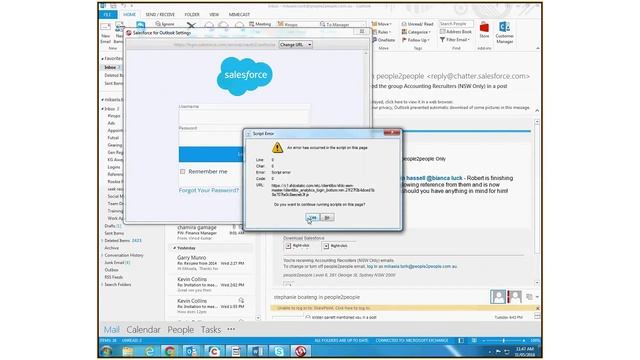Click first contact photo in People pane

pyautogui.click(x=498, y=296)
